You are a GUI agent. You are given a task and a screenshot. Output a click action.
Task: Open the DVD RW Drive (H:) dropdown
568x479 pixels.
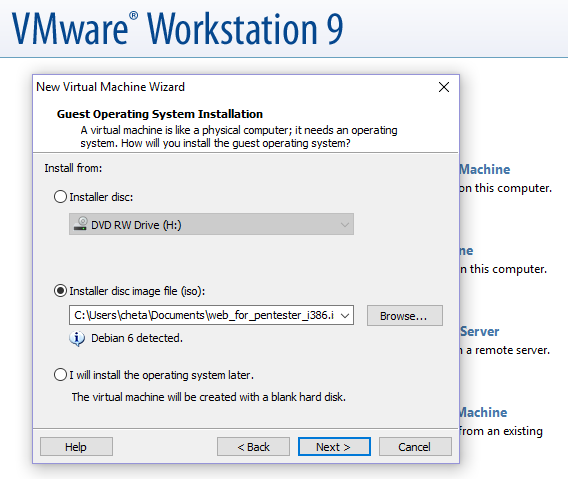pos(211,224)
